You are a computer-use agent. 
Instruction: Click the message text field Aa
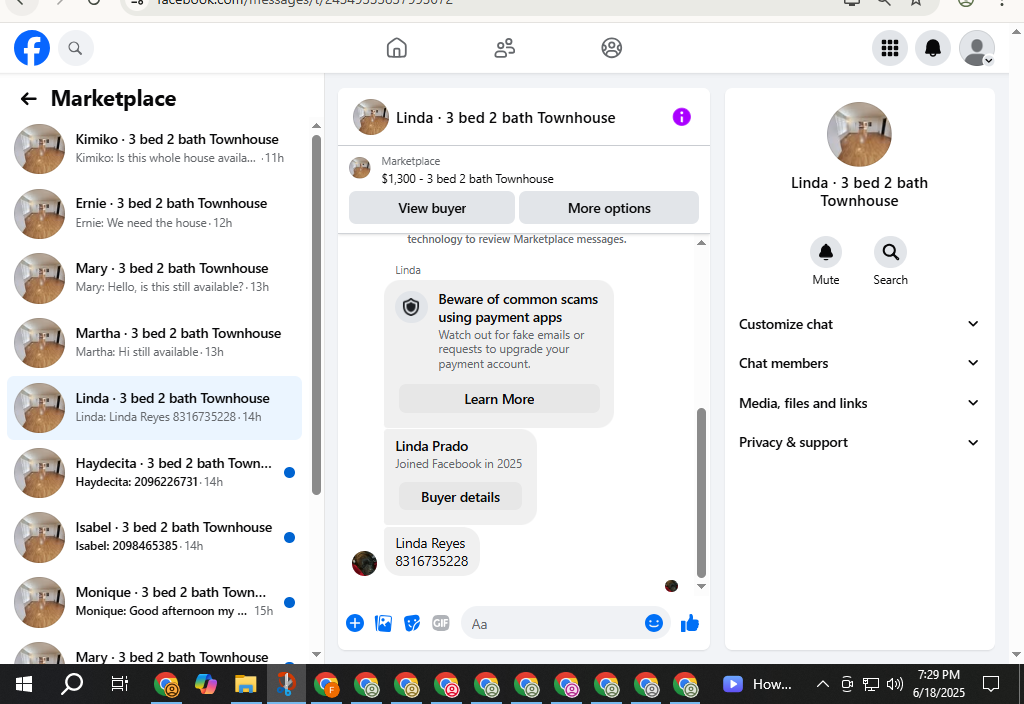[x=552, y=624]
